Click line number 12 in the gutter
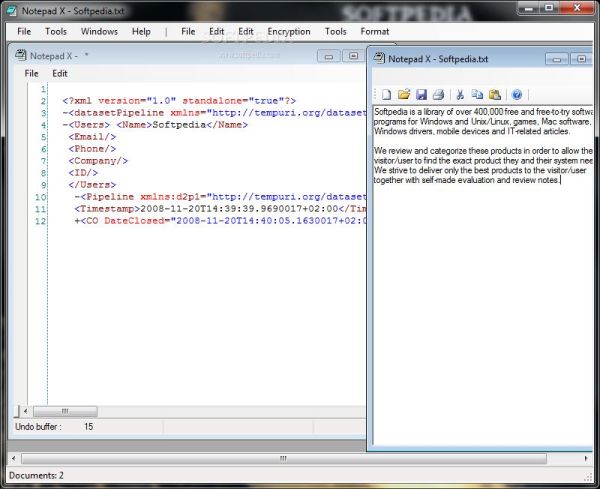This screenshot has height=489, width=600. coord(40,221)
